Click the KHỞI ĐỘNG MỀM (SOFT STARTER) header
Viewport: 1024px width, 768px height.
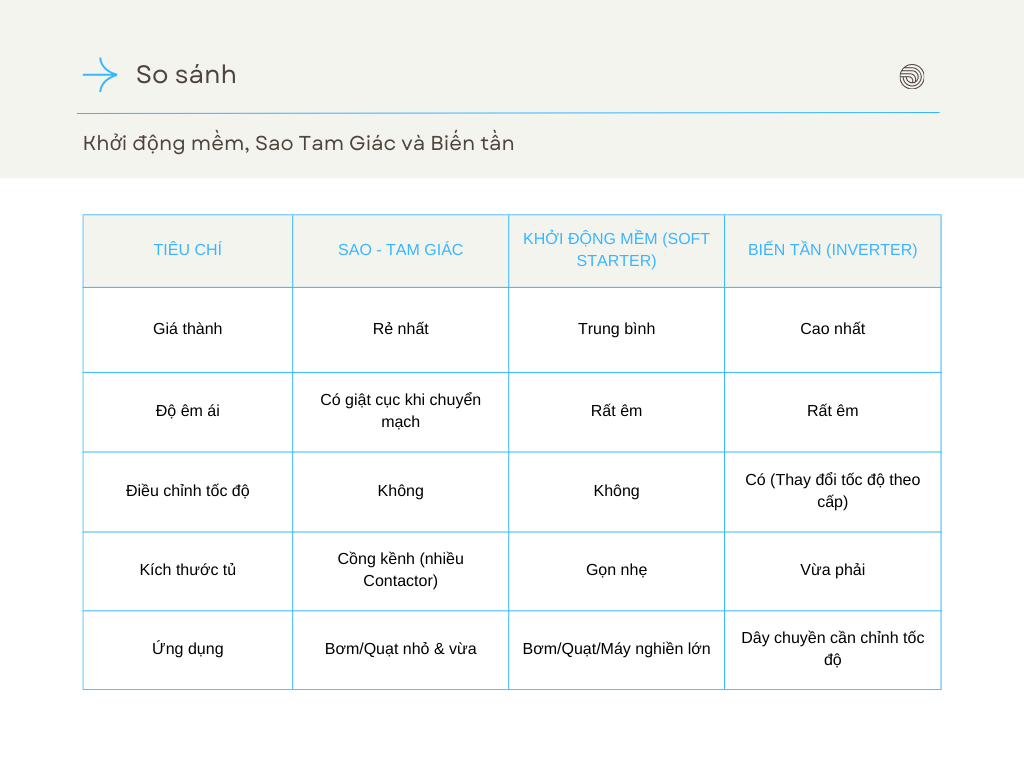[x=616, y=250]
